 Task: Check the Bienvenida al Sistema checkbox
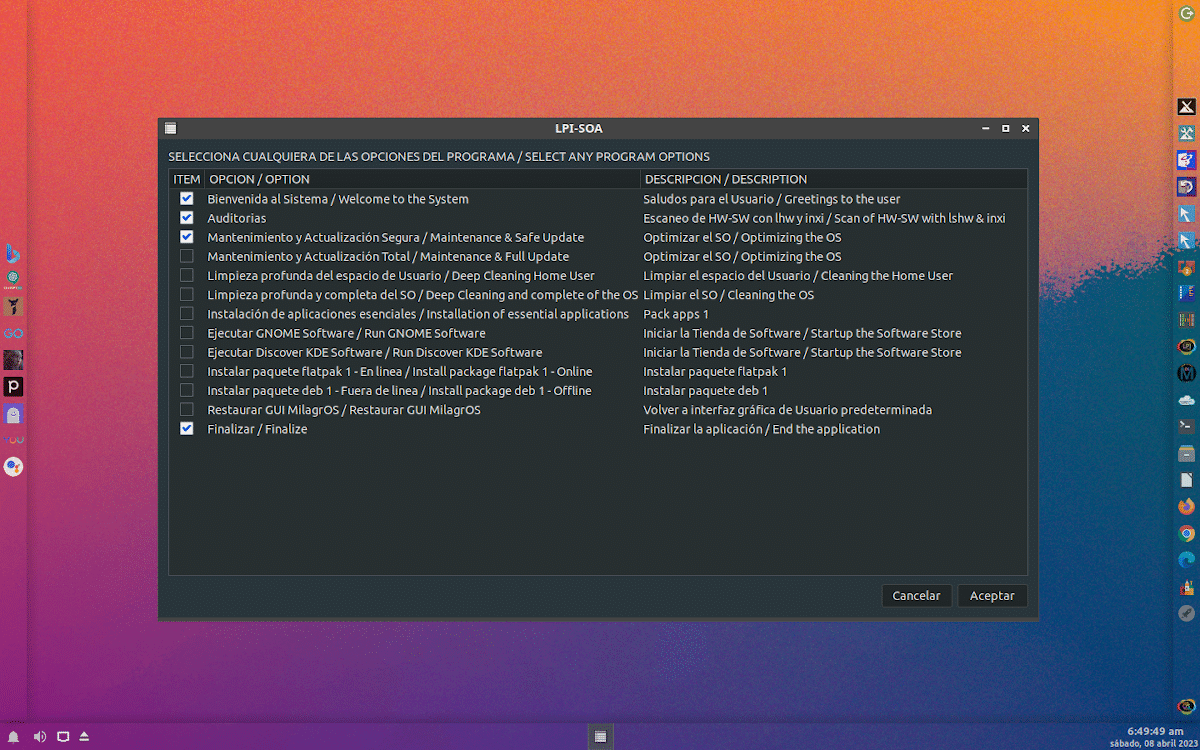click(x=187, y=199)
